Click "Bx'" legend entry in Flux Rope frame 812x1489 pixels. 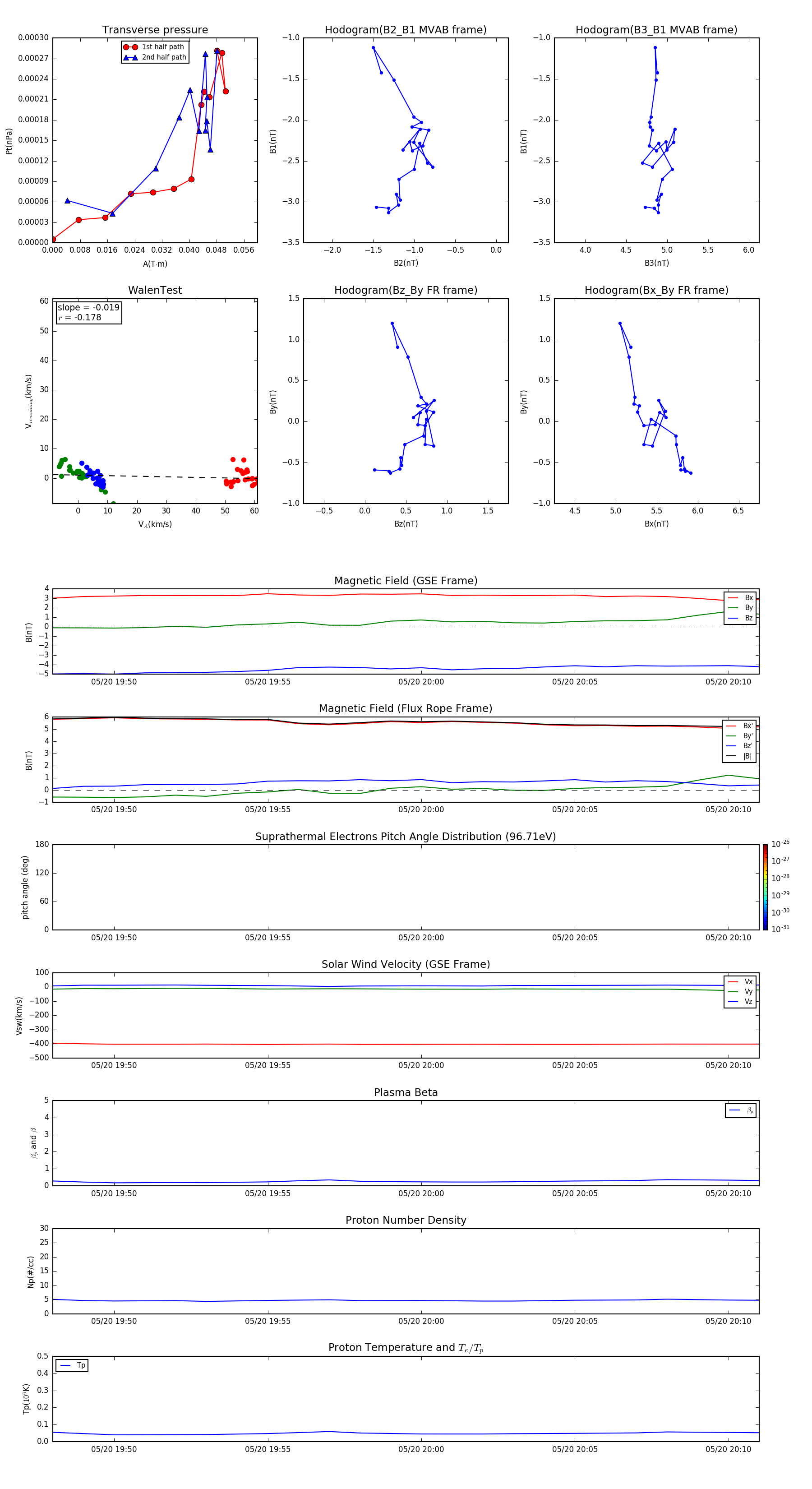coord(740,726)
